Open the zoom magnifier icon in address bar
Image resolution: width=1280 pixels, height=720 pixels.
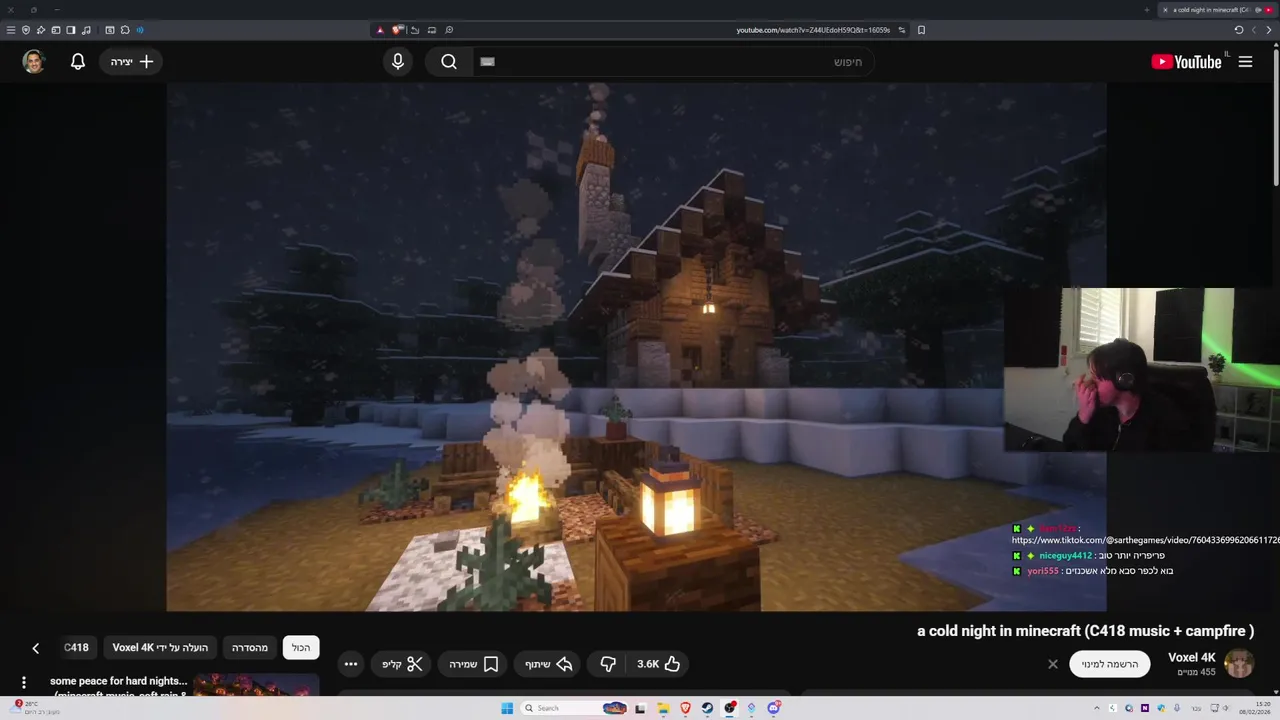[x=449, y=30]
